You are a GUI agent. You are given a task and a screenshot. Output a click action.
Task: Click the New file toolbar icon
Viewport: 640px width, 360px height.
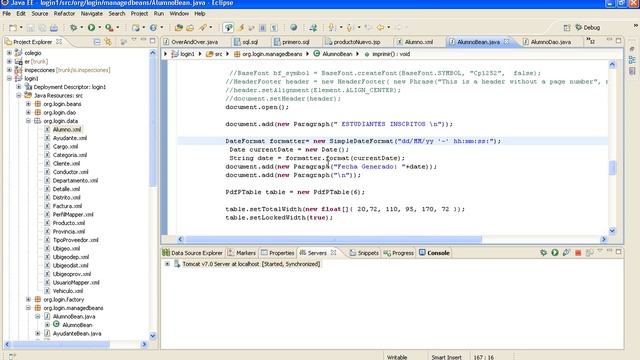[13, 28]
